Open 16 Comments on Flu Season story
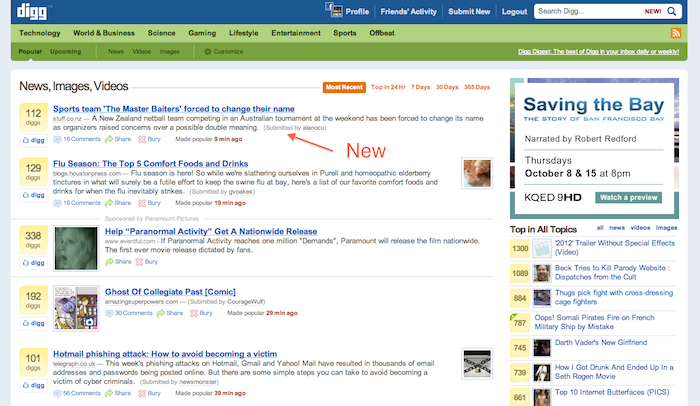Image resolution: width=700 pixels, height=406 pixels. (77, 203)
